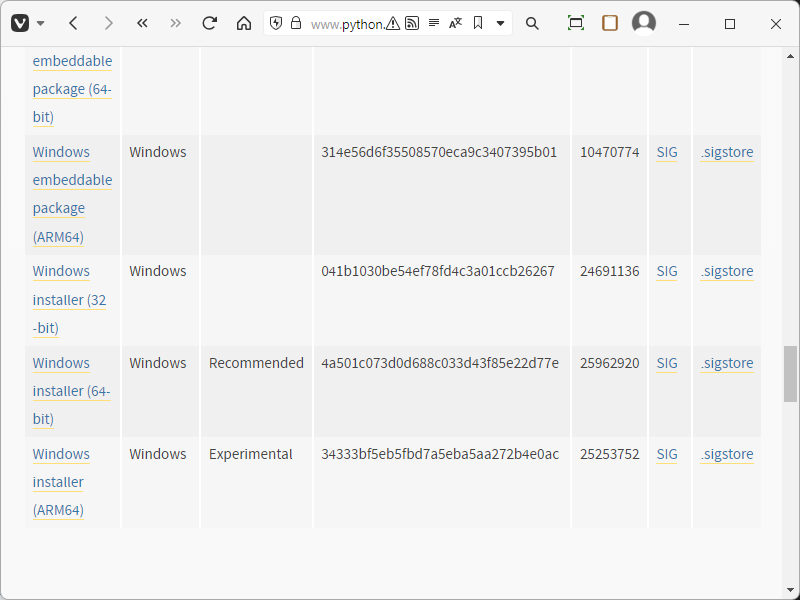Open .sigstore for embeddable package (ARM64)
The image size is (800, 600).
727,152
